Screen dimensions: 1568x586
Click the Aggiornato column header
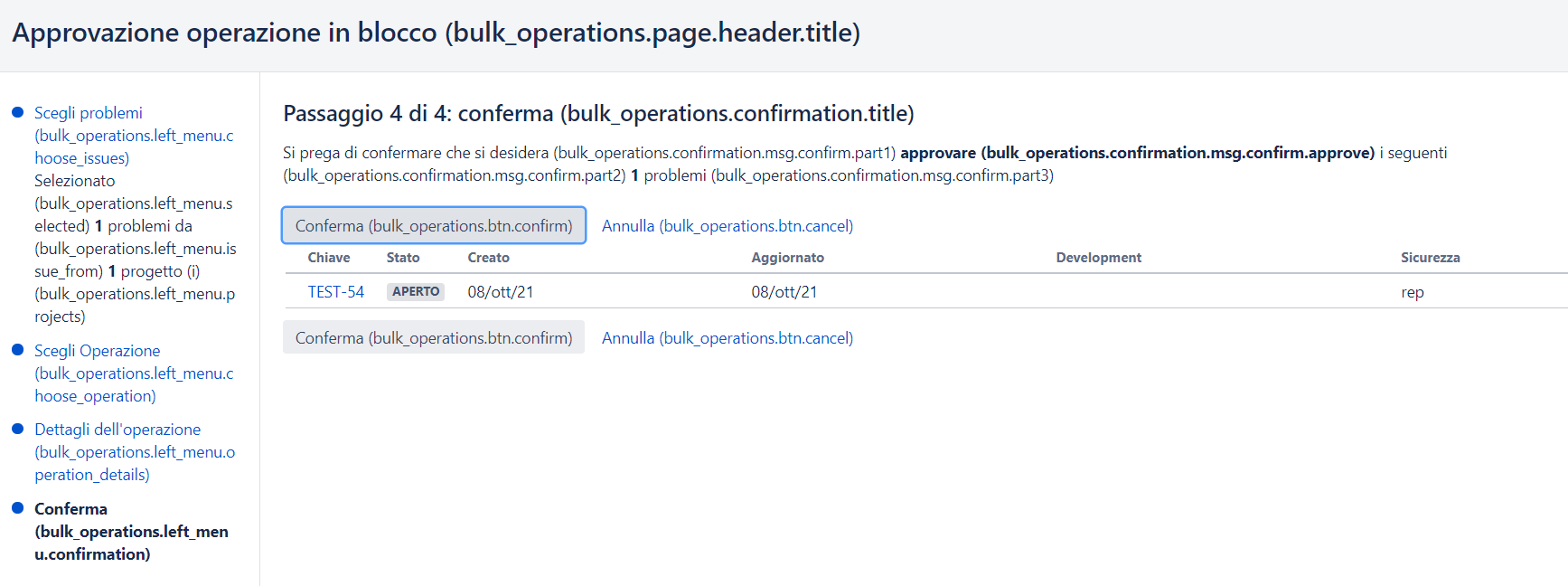(x=787, y=258)
